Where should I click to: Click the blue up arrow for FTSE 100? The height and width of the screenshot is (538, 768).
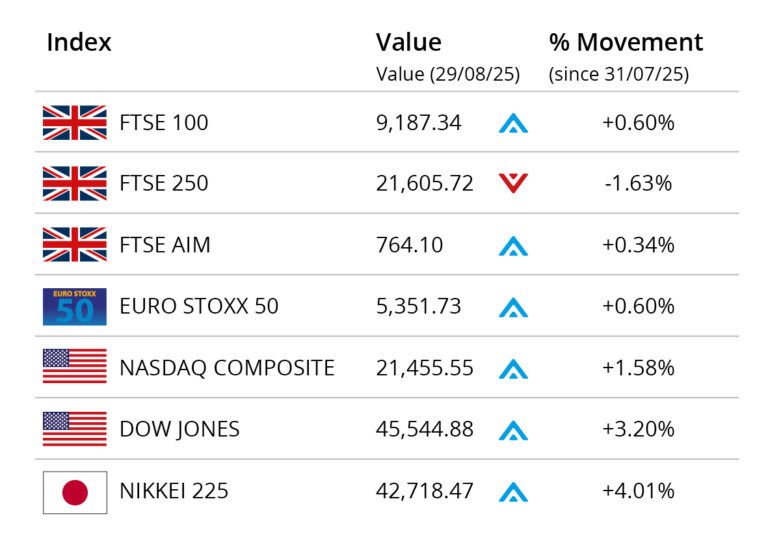pos(513,123)
